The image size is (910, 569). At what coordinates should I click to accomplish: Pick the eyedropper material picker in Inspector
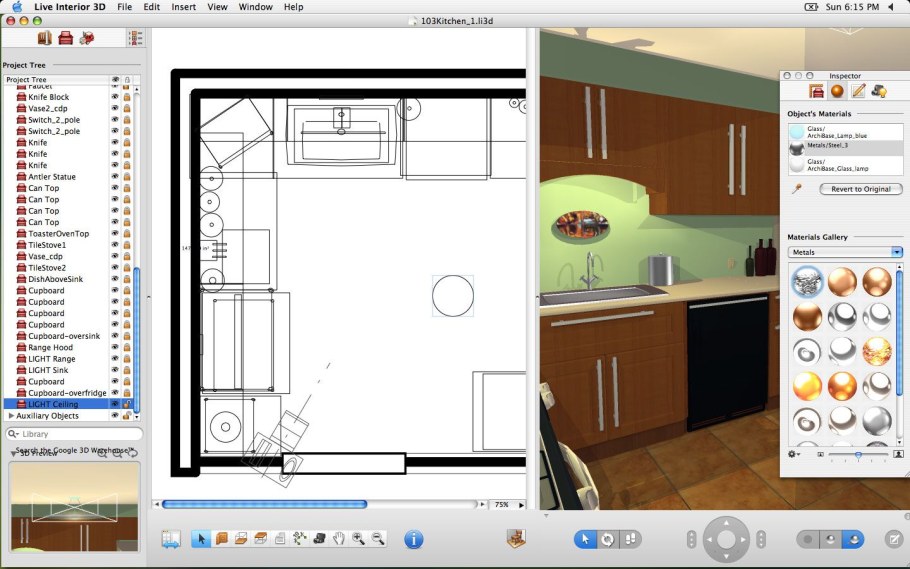pos(797,188)
